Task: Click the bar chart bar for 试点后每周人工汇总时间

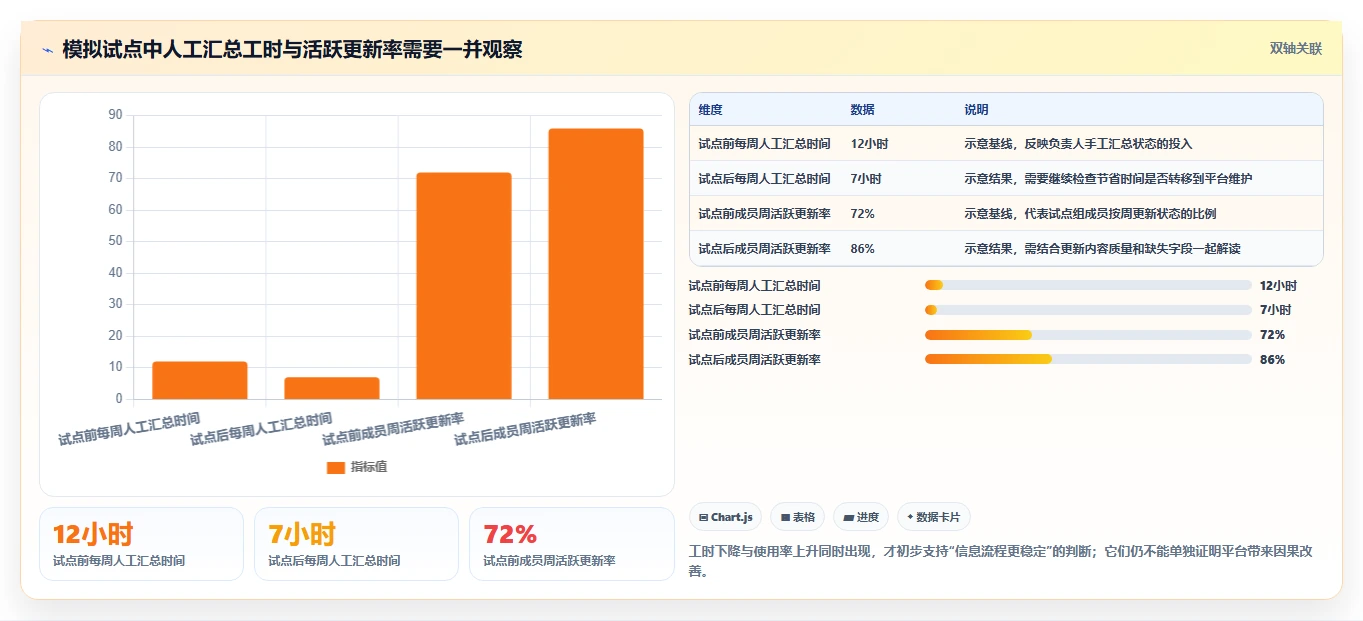Action: [332, 388]
